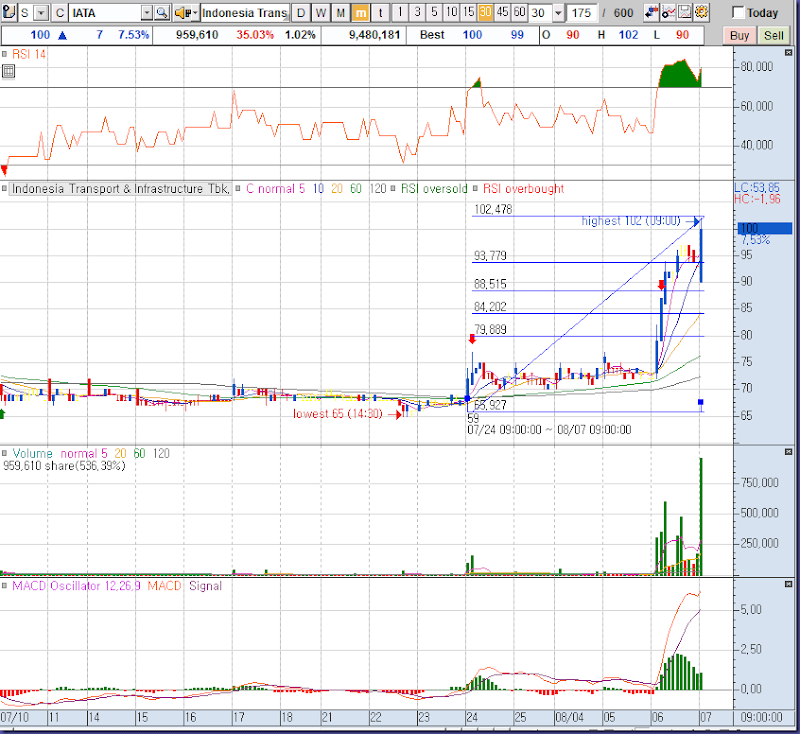This screenshot has width=800, height=734.
Task: Click the IATA ticker input field
Action: tap(105, 13)
